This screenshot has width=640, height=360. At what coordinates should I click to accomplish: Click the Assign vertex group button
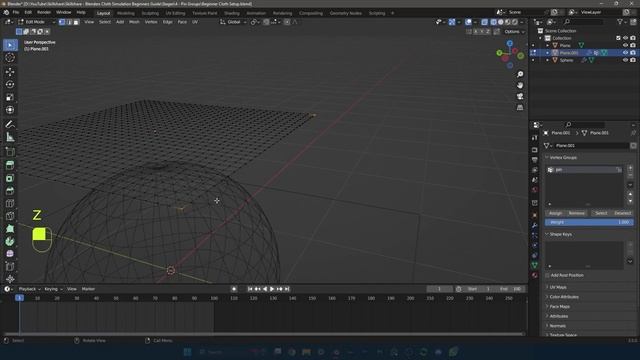click(x=555, y=213)
